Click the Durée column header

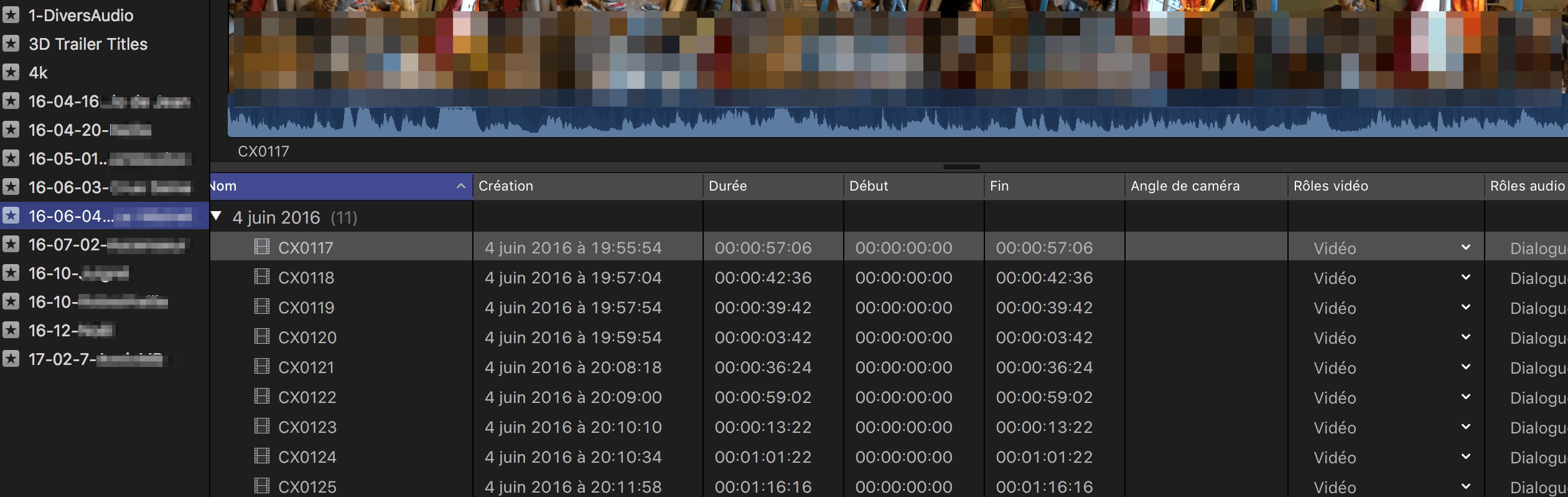tap(773, 186)
